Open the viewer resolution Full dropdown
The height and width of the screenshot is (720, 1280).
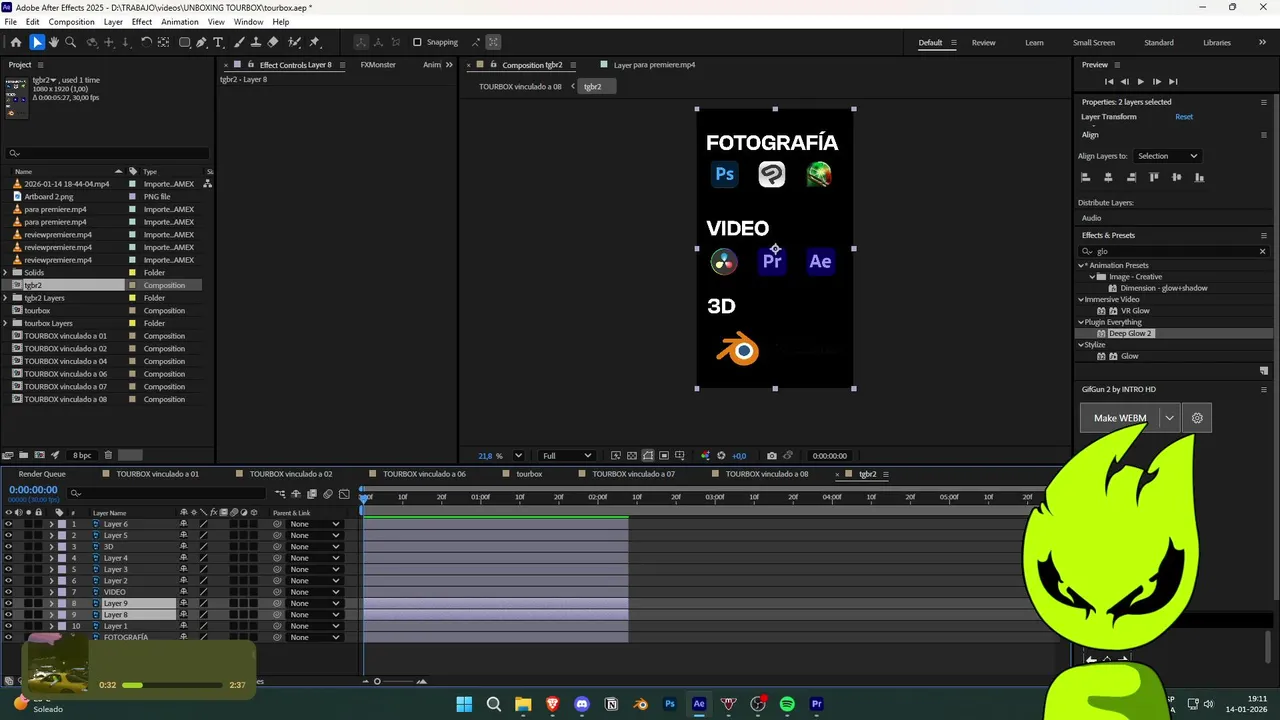[567, 456]
